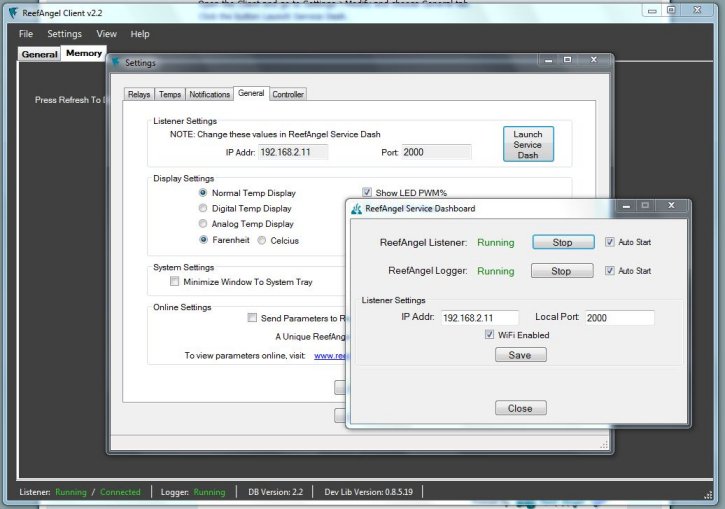Screen dimensions: 725x509
Task: Toggle Auto Start for ReefAngel Listener
Action: pos(610,242)
